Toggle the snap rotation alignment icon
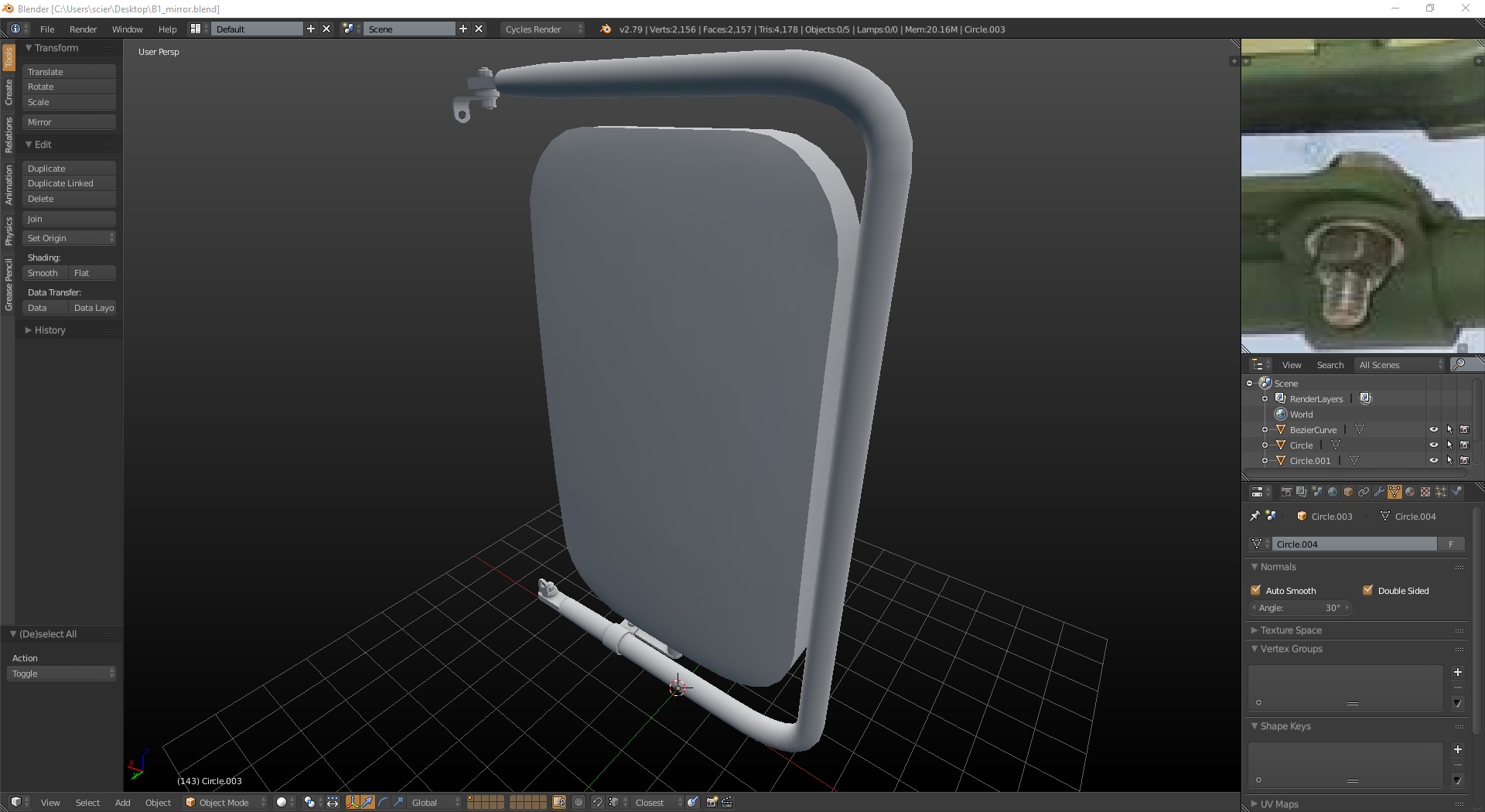This screenshot has height=812, width=1485. [x=693, y=802]
